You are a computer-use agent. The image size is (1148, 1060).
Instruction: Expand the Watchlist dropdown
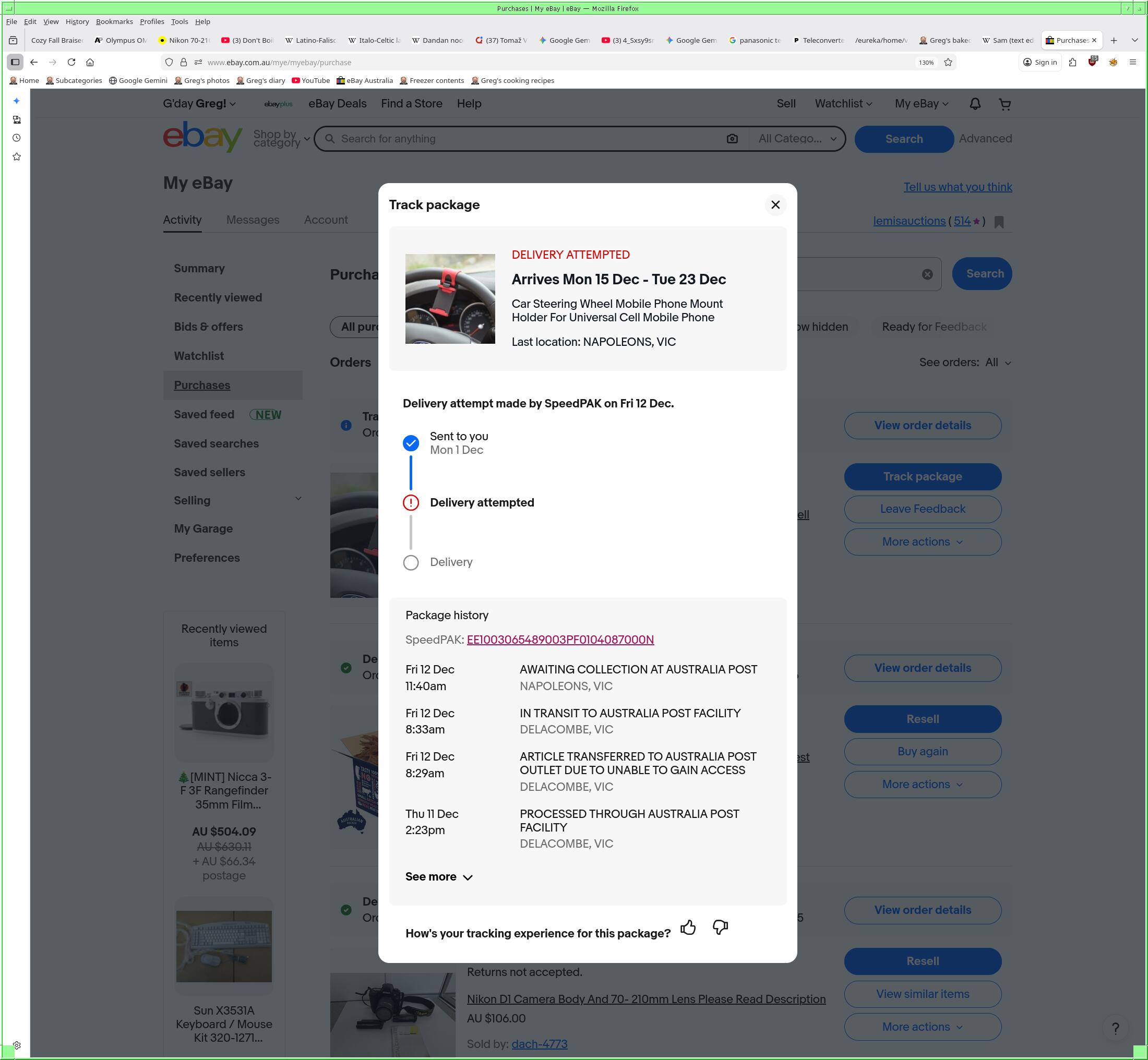coord(843,104)
